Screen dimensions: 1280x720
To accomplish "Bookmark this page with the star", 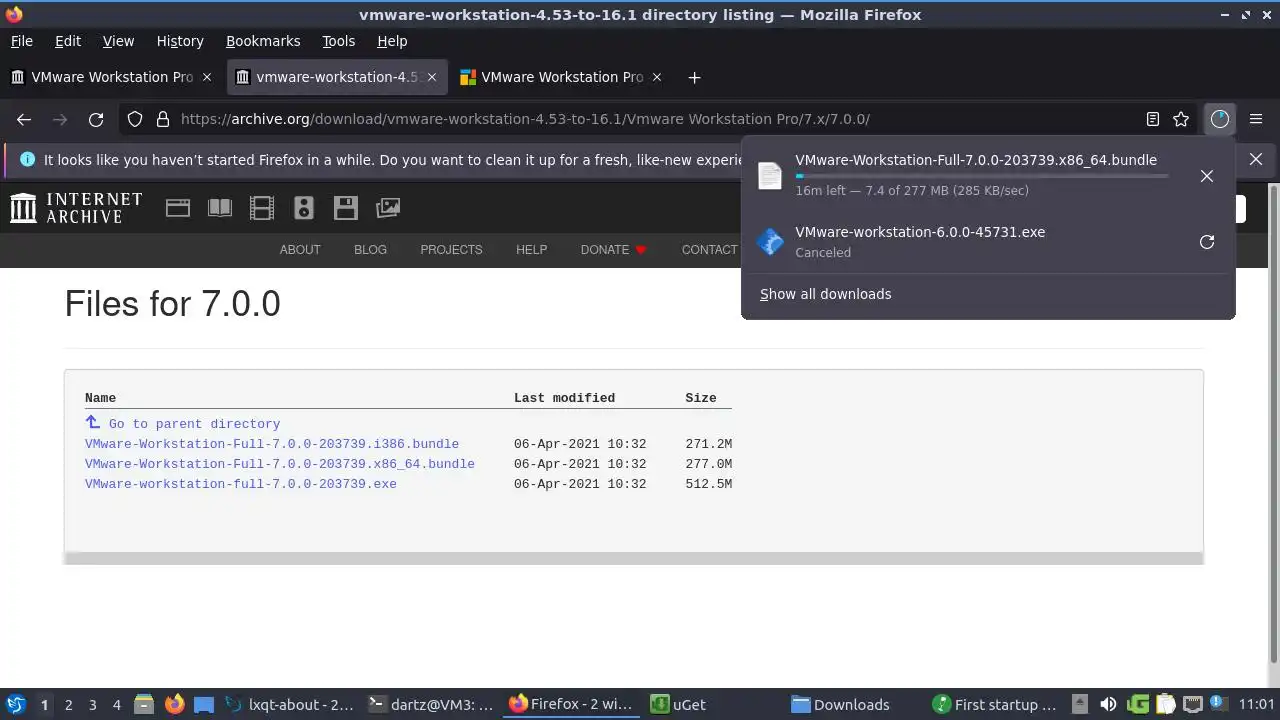I will click(1181, 119).
